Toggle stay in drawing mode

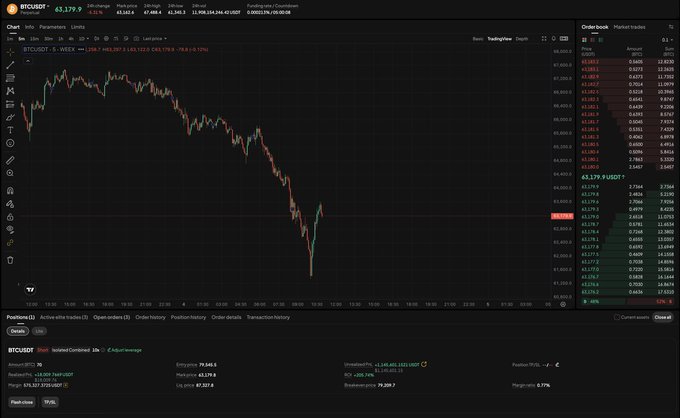click(10, 204)
